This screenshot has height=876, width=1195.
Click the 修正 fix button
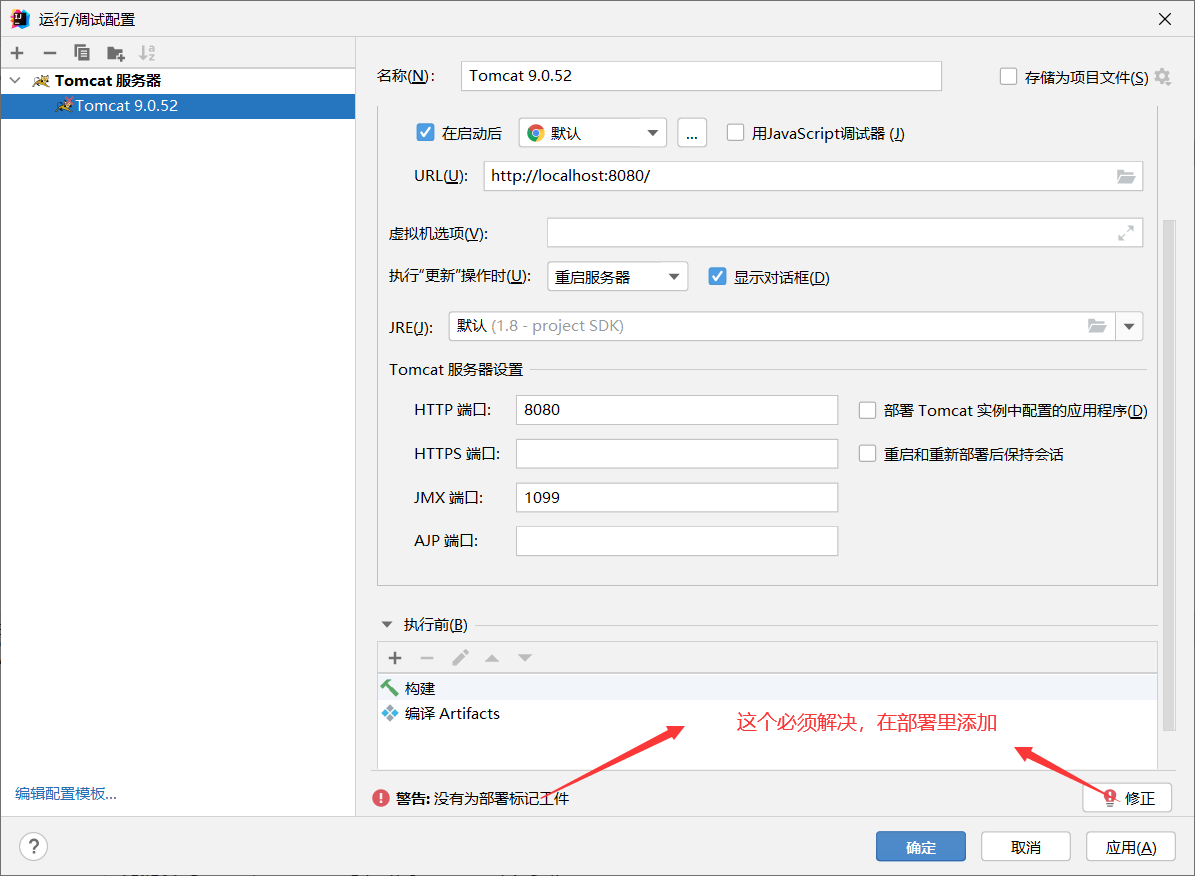pos(1127,798)
